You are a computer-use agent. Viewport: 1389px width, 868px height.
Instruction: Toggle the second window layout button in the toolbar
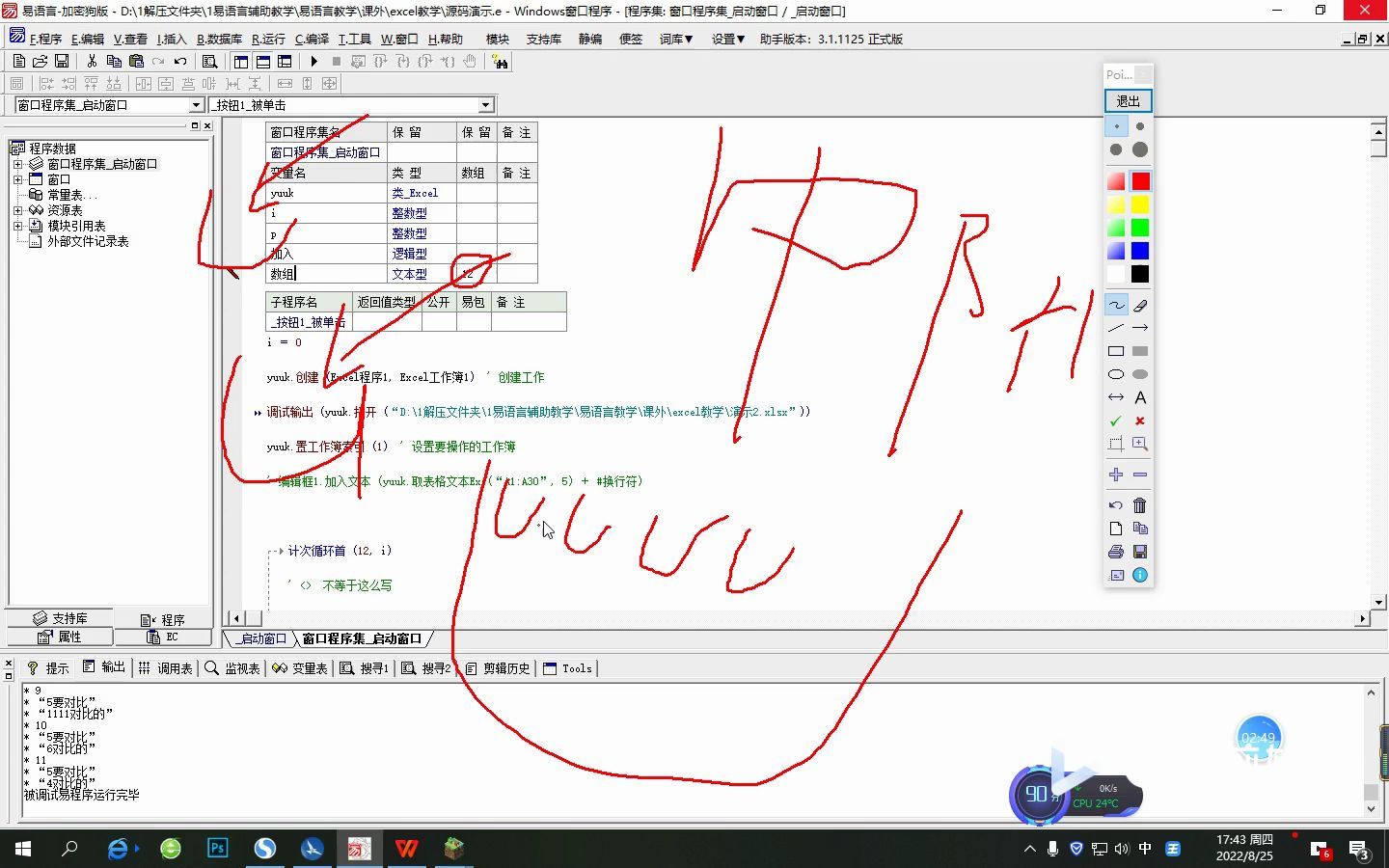(x=262, y=61)
